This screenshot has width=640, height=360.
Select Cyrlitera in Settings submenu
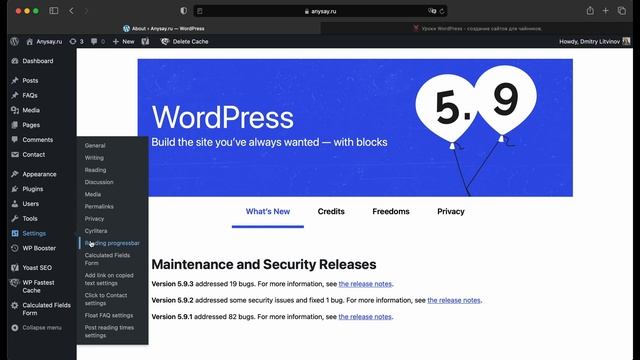96,231
